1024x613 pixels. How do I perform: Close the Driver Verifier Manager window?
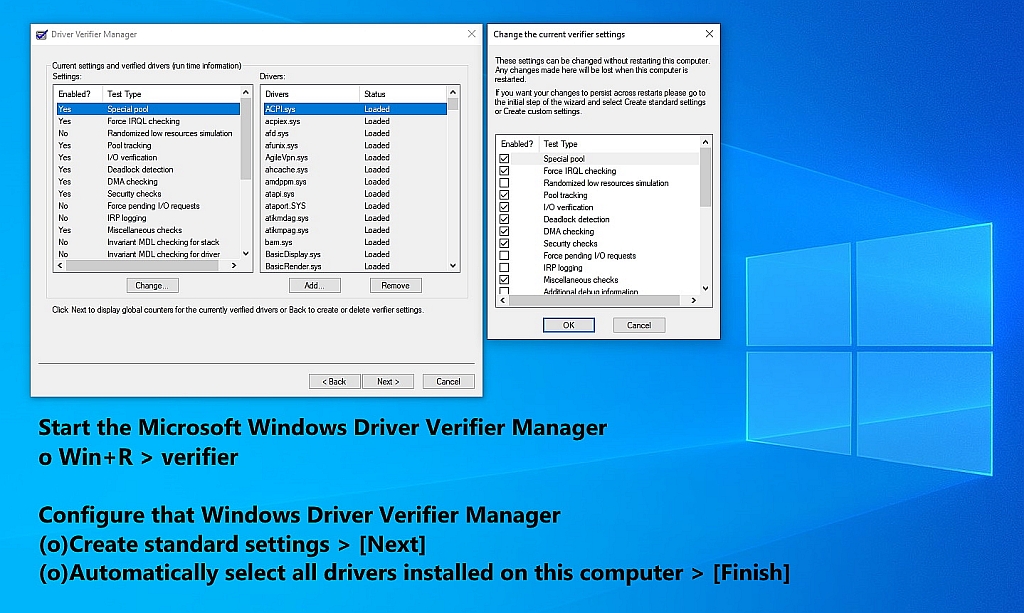point(472,34)
